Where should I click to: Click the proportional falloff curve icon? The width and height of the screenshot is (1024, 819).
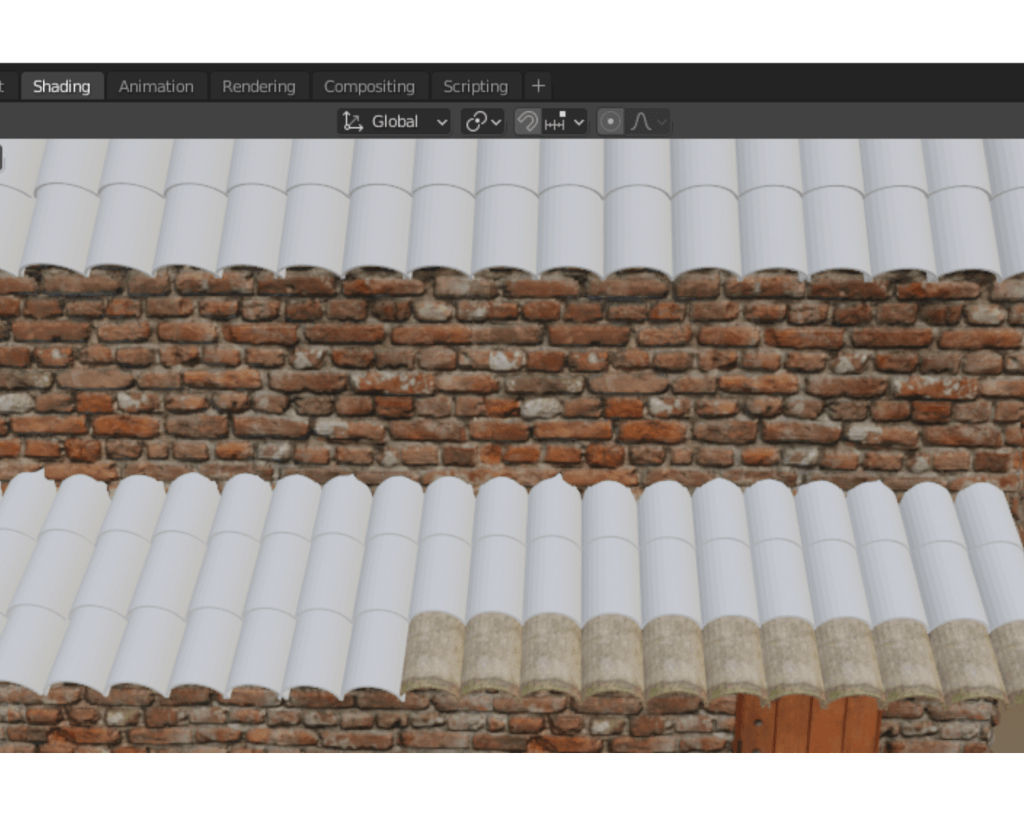pos(640,122)
